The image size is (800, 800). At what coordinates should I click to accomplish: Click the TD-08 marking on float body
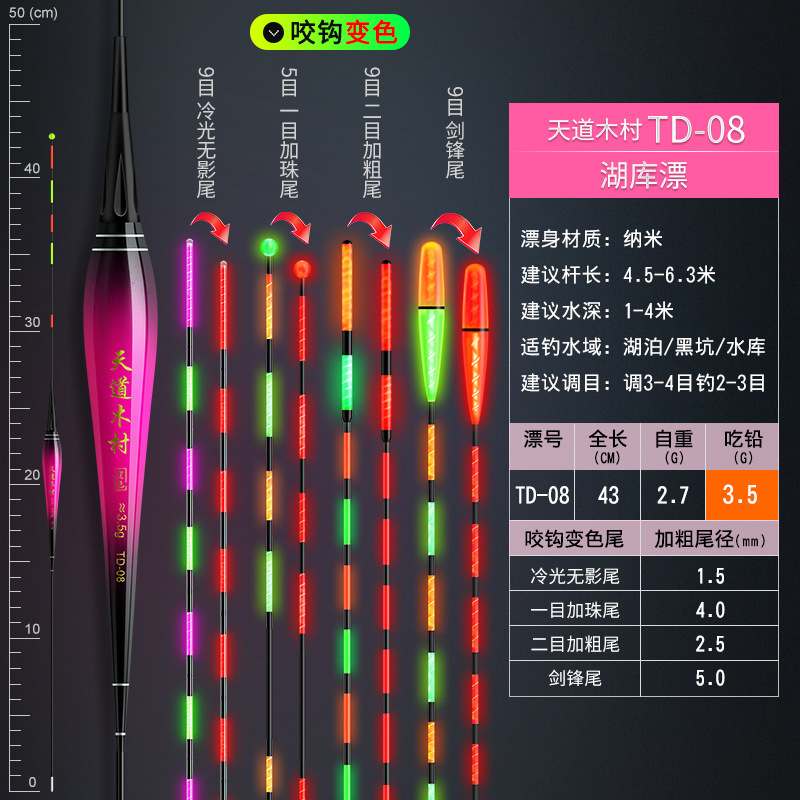120,566
